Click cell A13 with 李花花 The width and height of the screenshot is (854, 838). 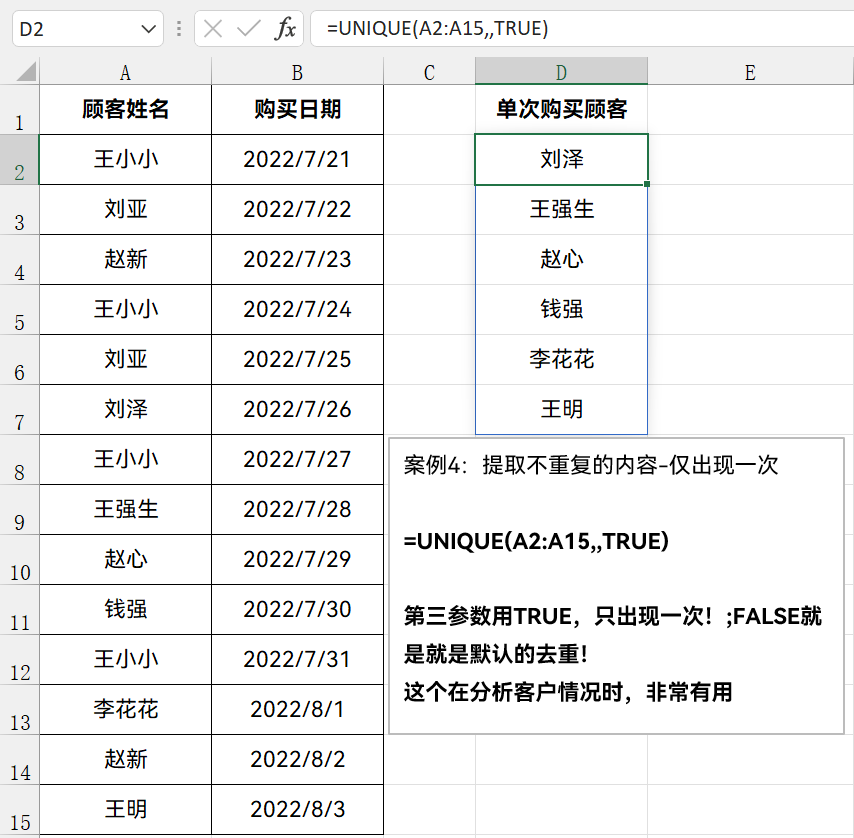(125, 709)
